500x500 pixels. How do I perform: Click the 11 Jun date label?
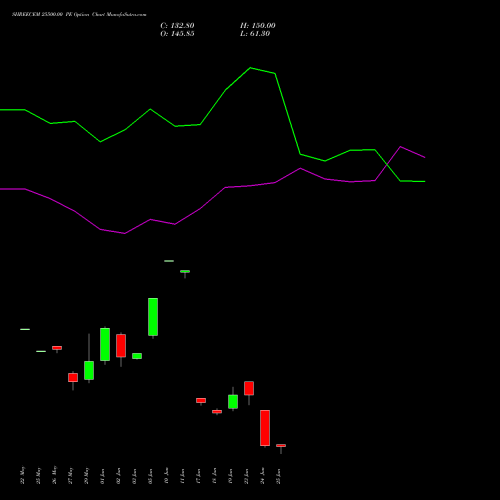pos(182,476)
